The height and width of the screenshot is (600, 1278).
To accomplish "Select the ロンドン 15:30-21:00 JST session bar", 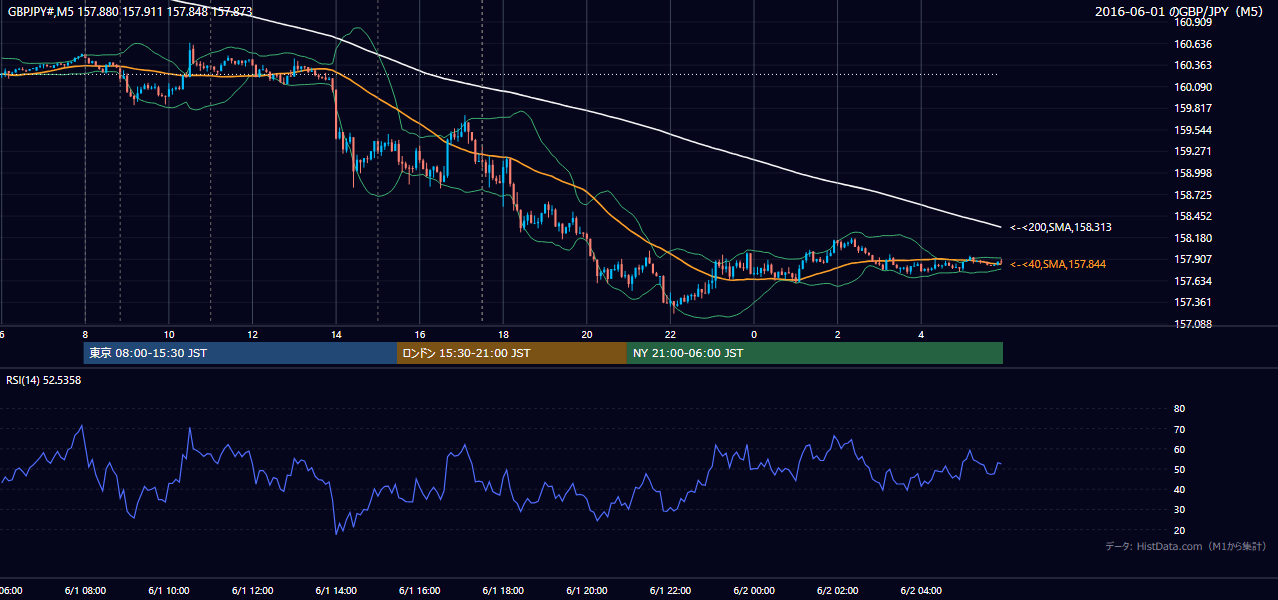I will pyautogui.click(x=512, y=353).
